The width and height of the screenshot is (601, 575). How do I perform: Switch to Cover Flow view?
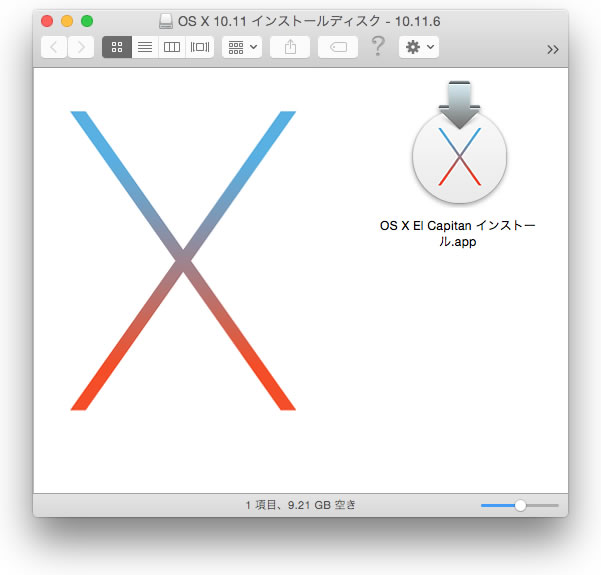200,47
